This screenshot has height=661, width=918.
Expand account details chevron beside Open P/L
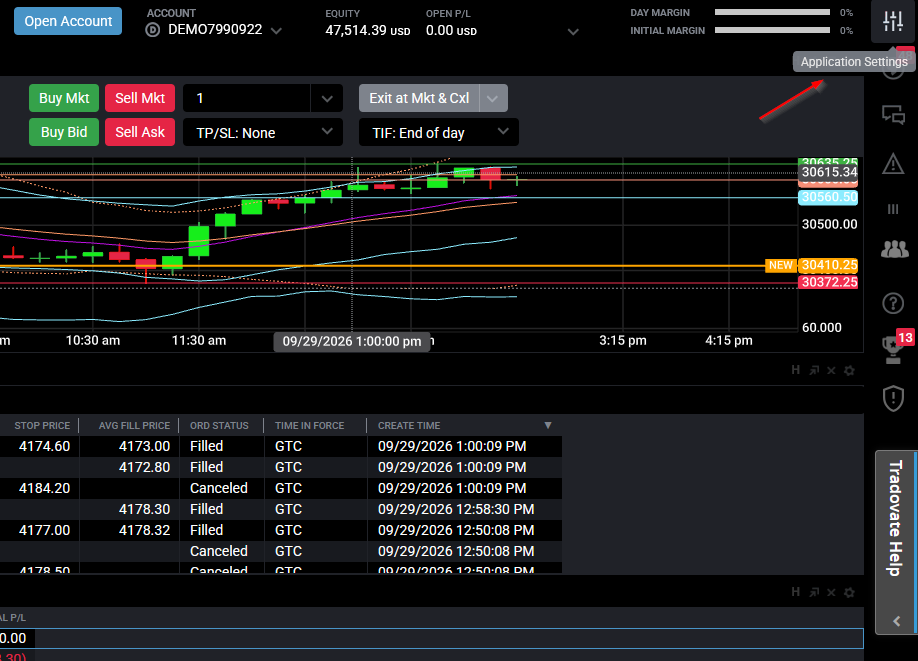pyautogui.click(x=573, y=32)
